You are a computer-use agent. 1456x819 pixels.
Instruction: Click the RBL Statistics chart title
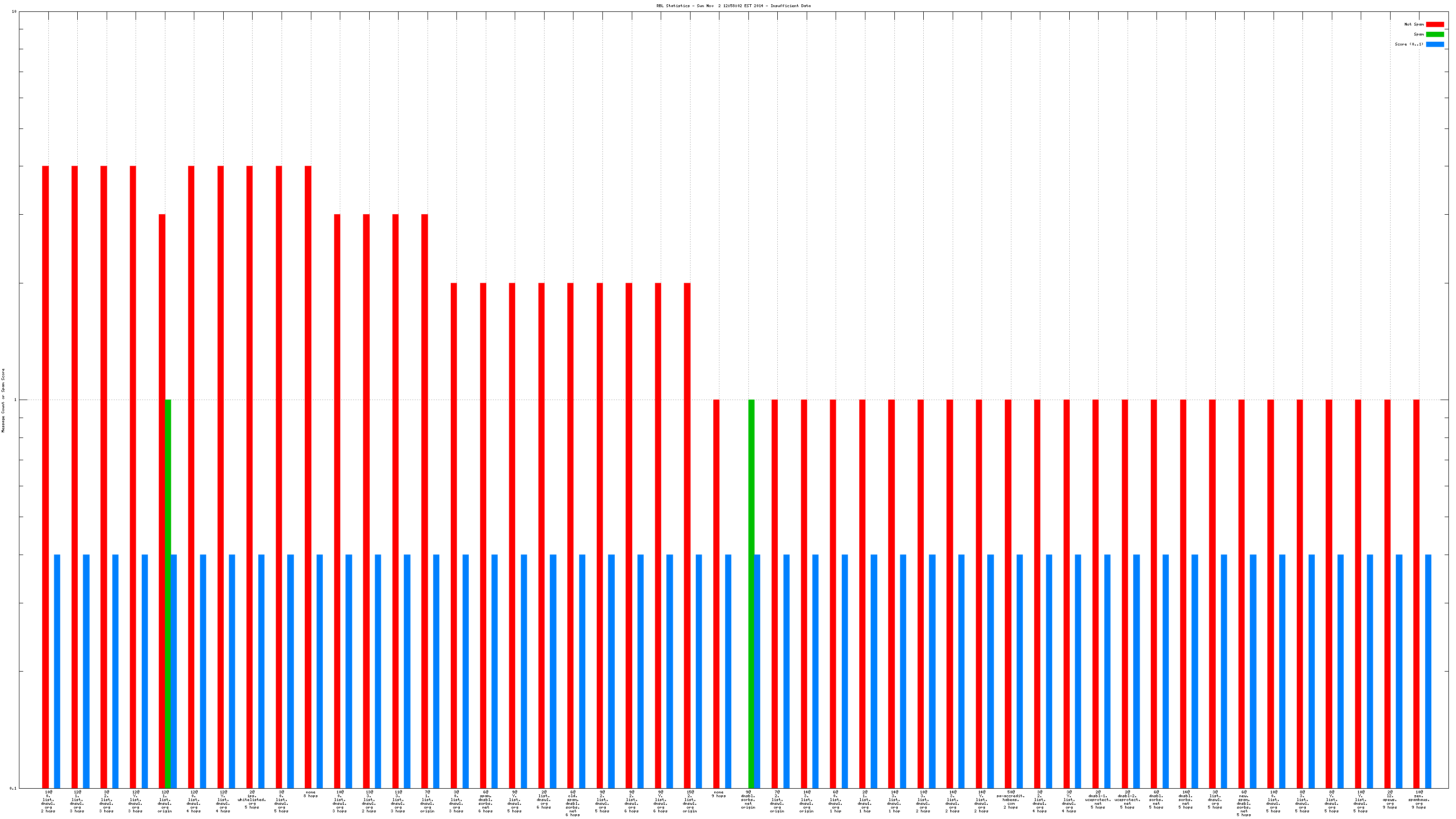pyautogui.click(x=733, y=6)
